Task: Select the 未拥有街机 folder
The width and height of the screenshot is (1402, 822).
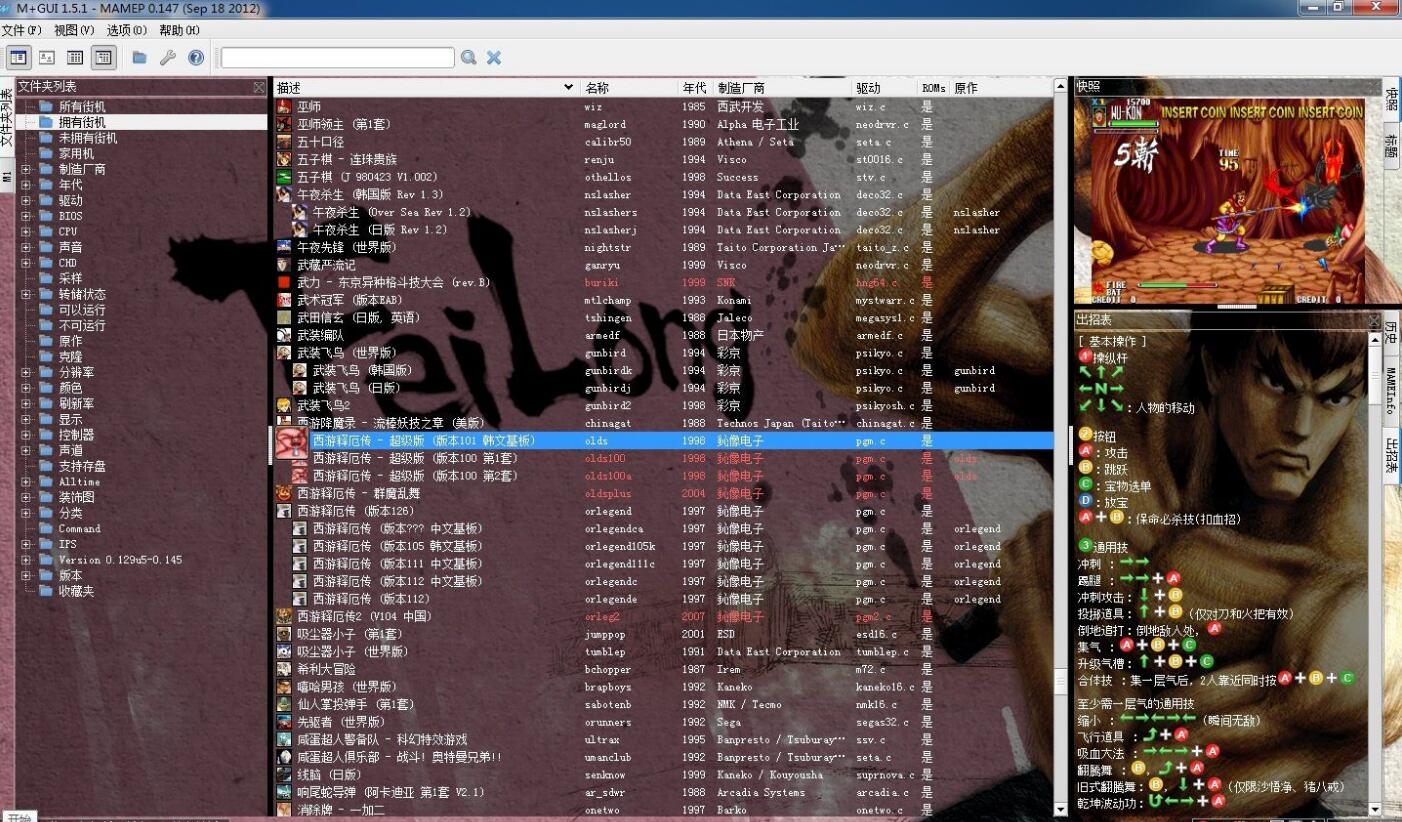Action: tap(88, 138)
